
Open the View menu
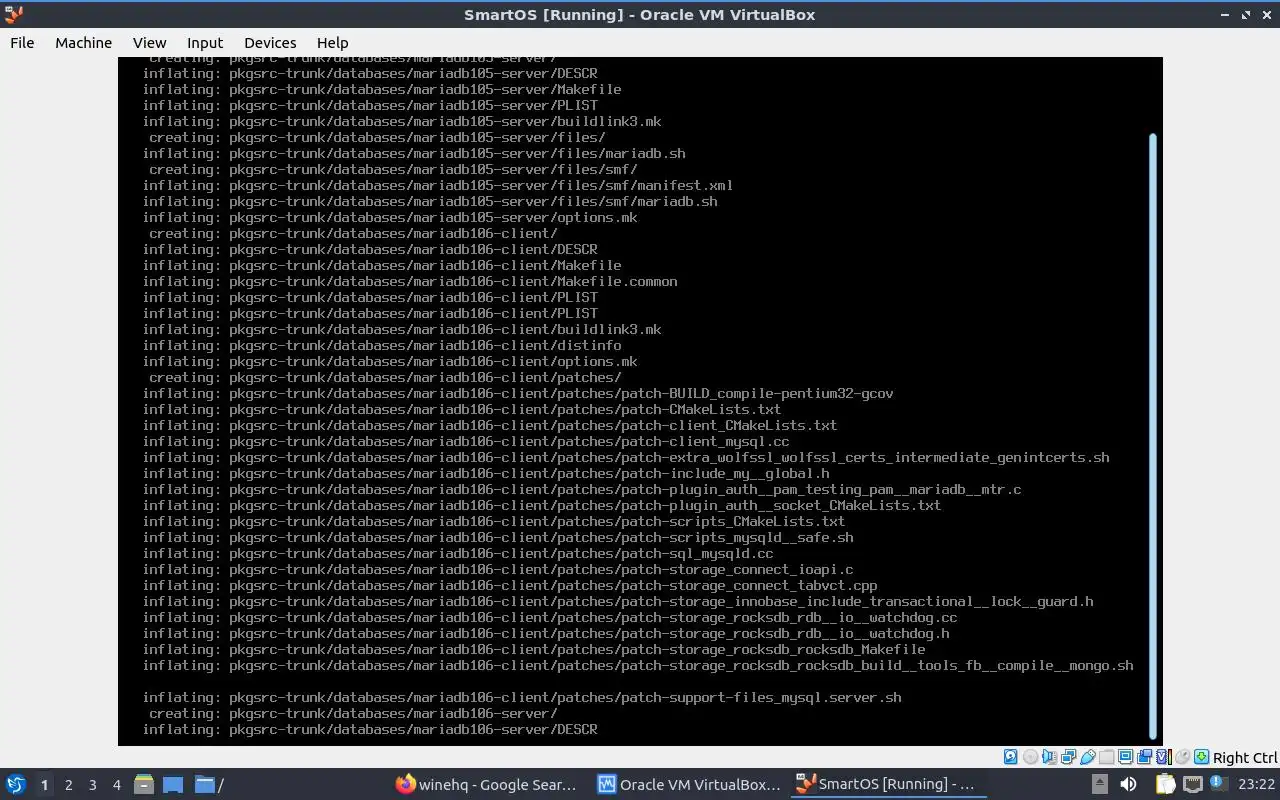coord(149,42)
